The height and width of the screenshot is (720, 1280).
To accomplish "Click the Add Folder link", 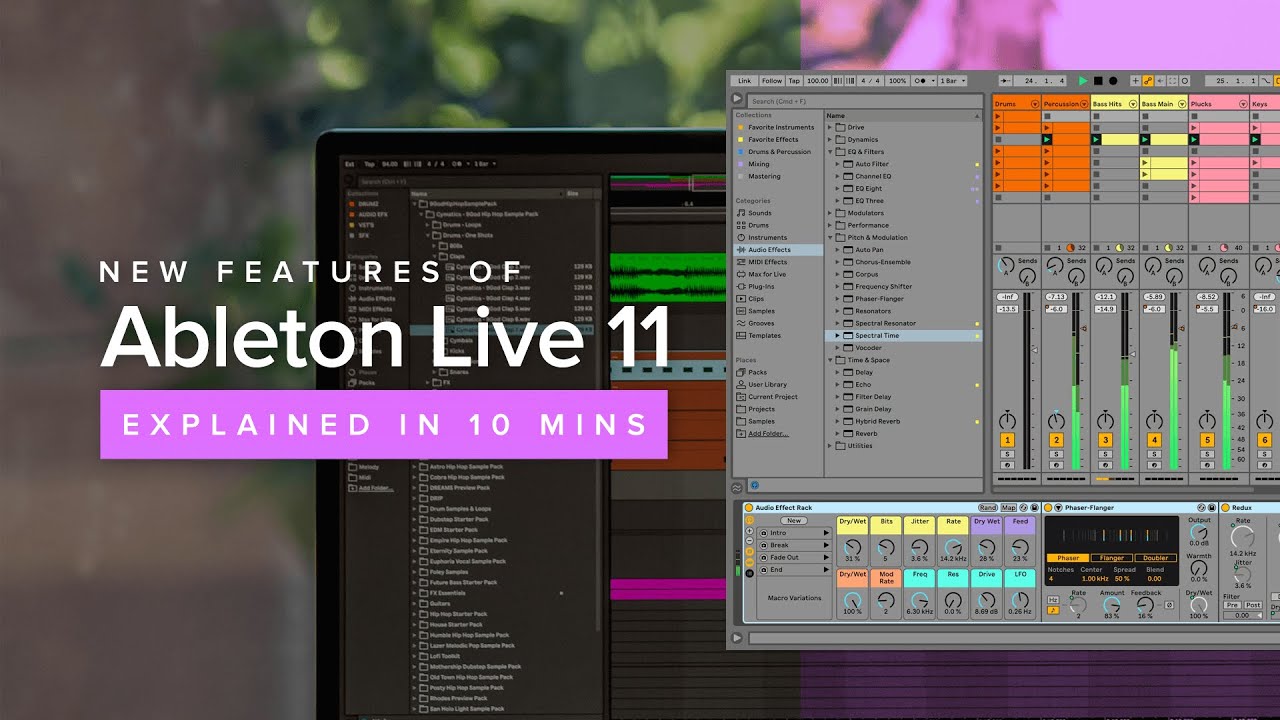I will point(768,433).
